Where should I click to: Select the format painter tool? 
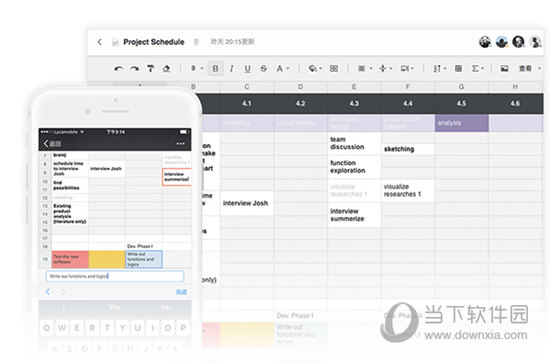[x=150, y=68]
